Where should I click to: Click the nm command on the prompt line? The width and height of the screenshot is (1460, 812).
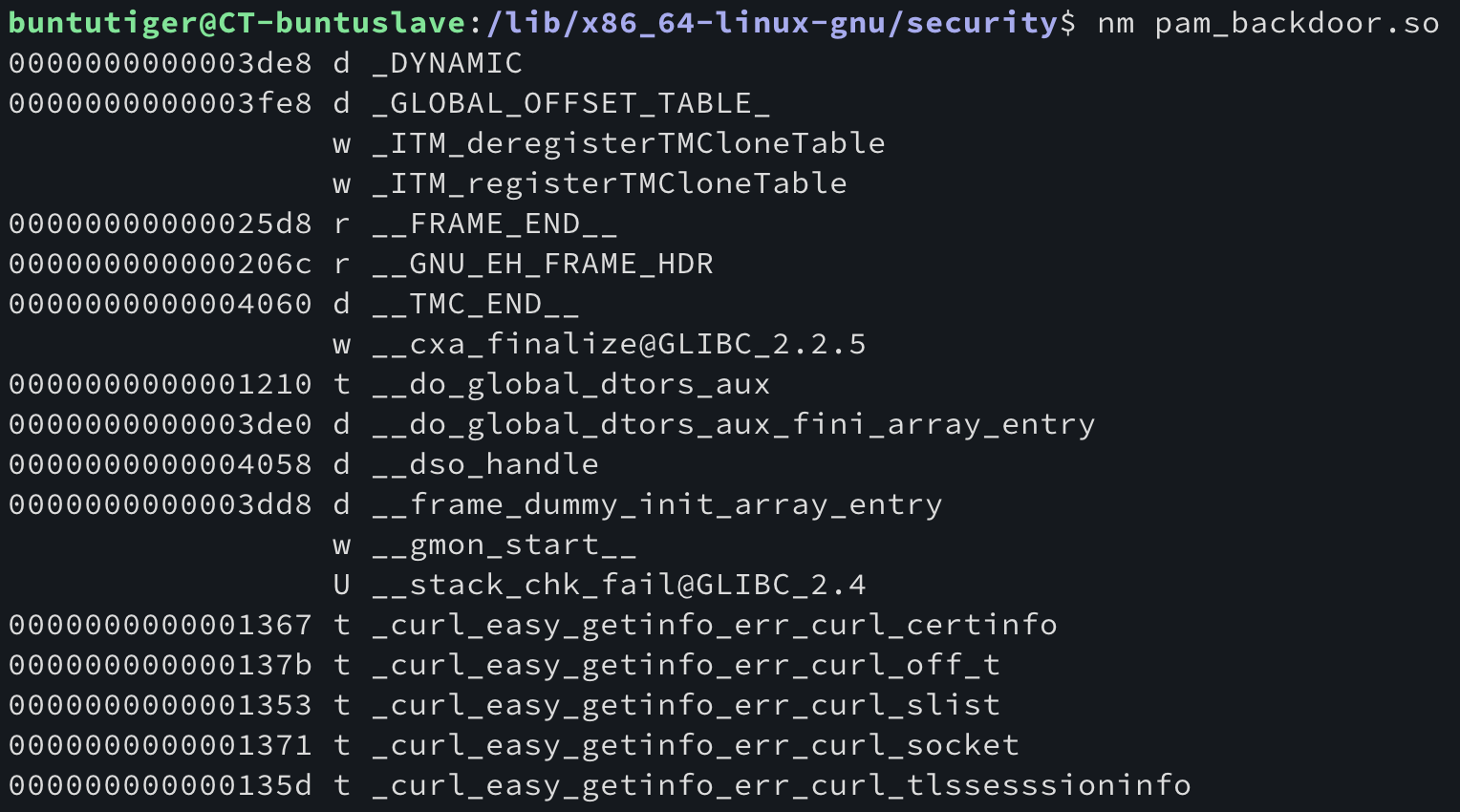(1115, 22)
